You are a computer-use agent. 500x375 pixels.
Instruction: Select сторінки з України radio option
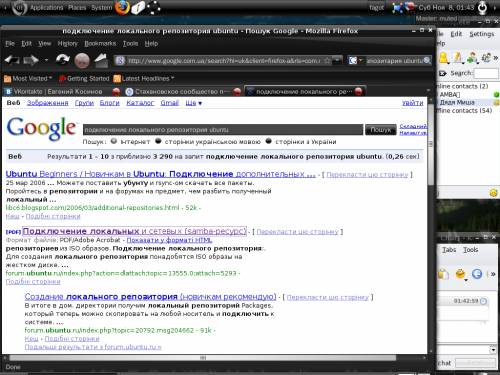point(269,141)
